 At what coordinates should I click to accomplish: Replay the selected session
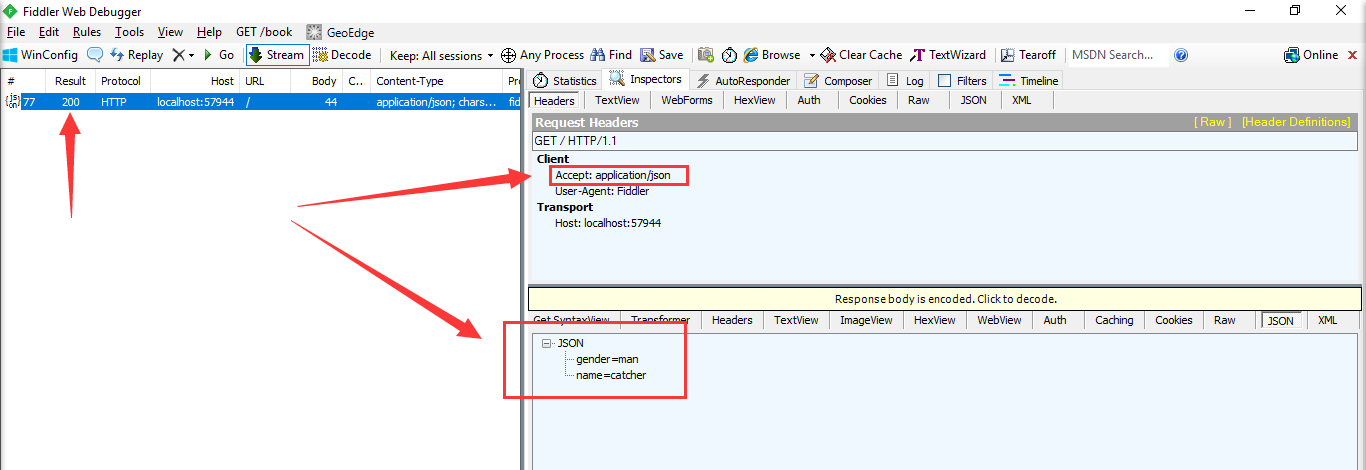(x=136, y=55)
